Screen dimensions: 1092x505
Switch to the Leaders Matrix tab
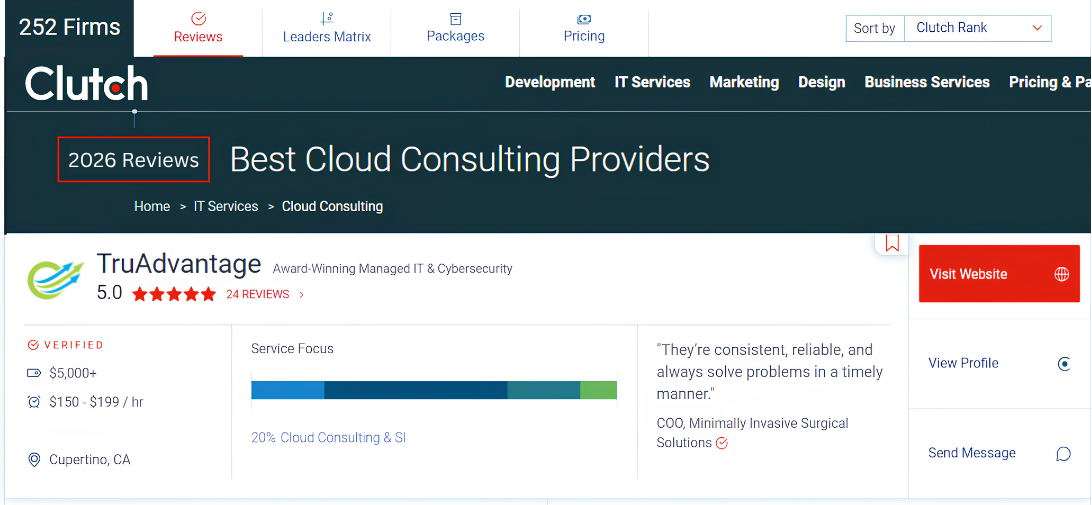pos(327,28)
